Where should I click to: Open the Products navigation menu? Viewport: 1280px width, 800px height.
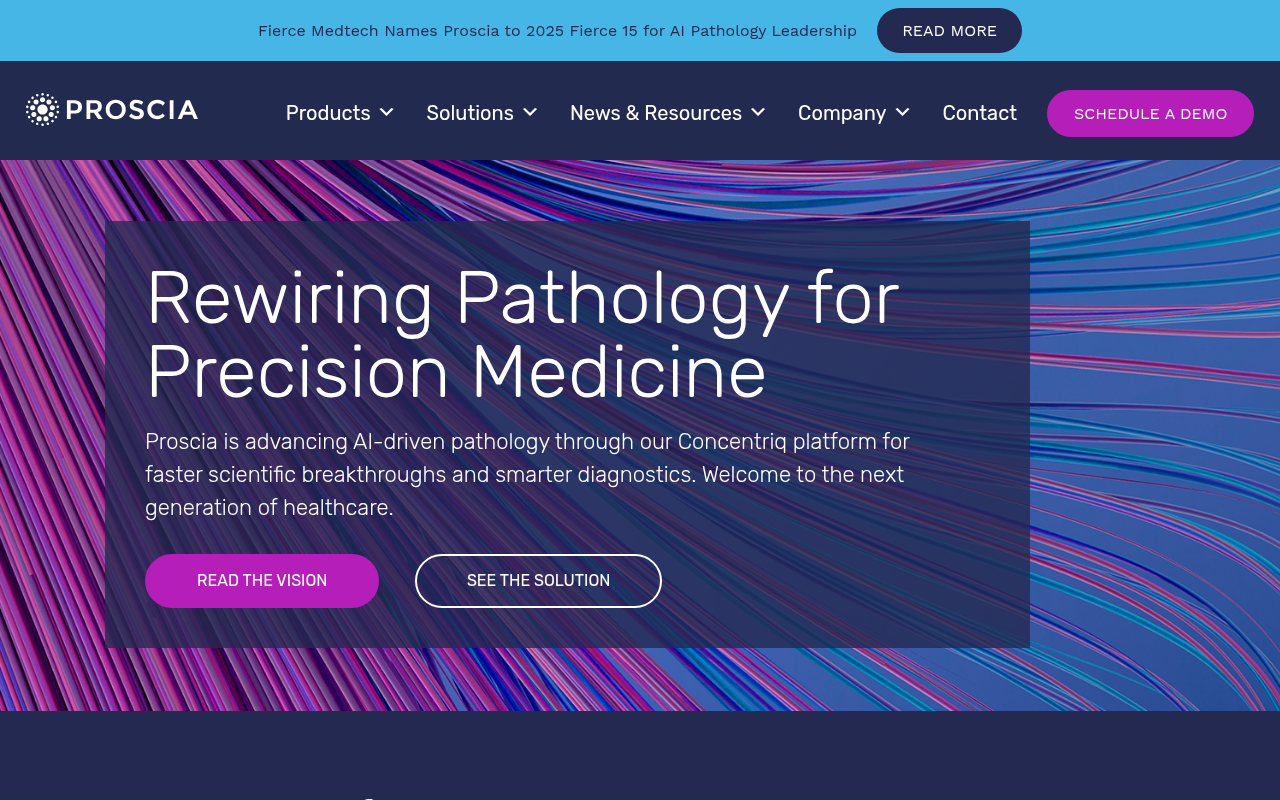328,113
